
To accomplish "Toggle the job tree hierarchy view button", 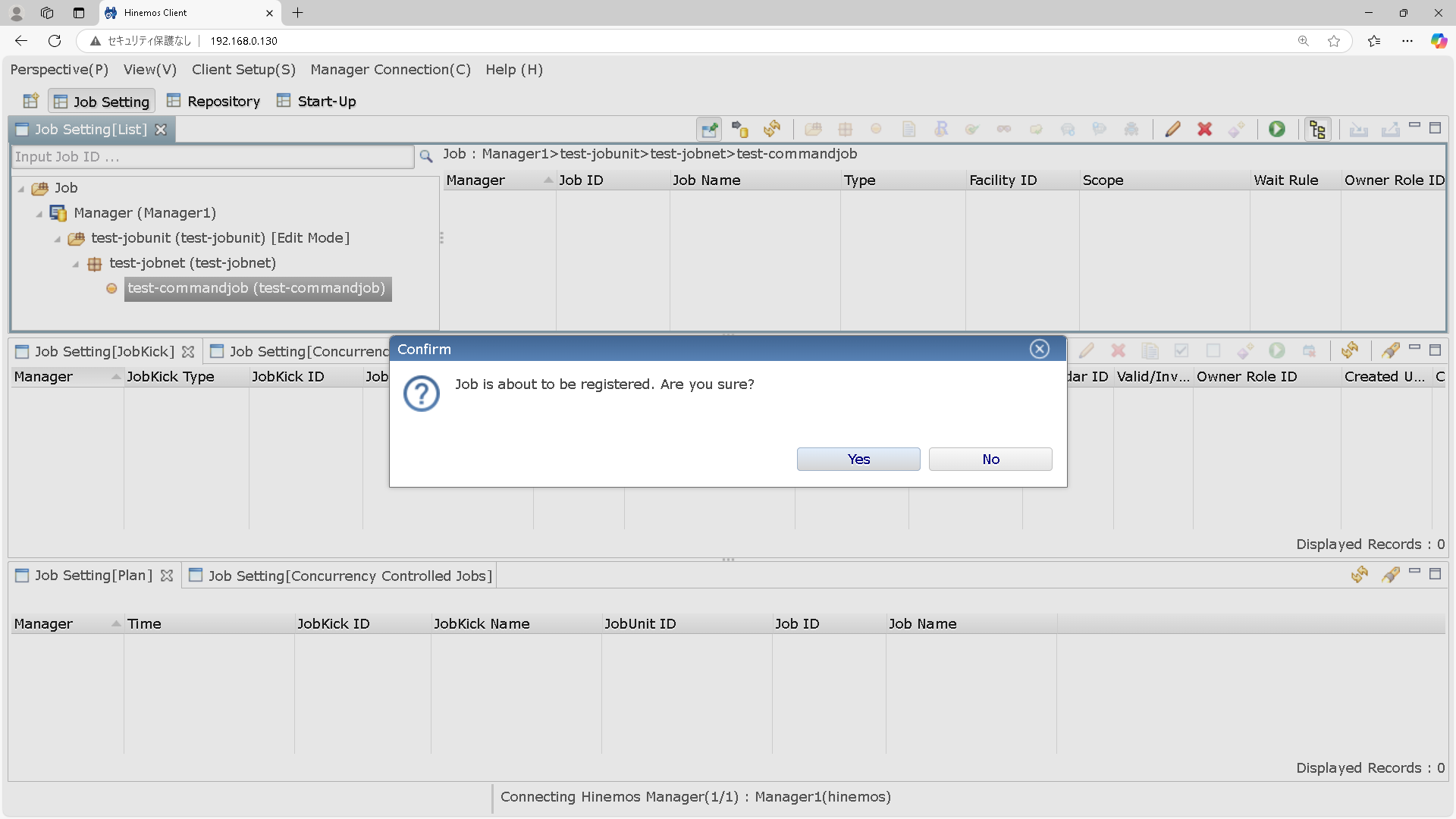I will click(x=1317, y=129).
